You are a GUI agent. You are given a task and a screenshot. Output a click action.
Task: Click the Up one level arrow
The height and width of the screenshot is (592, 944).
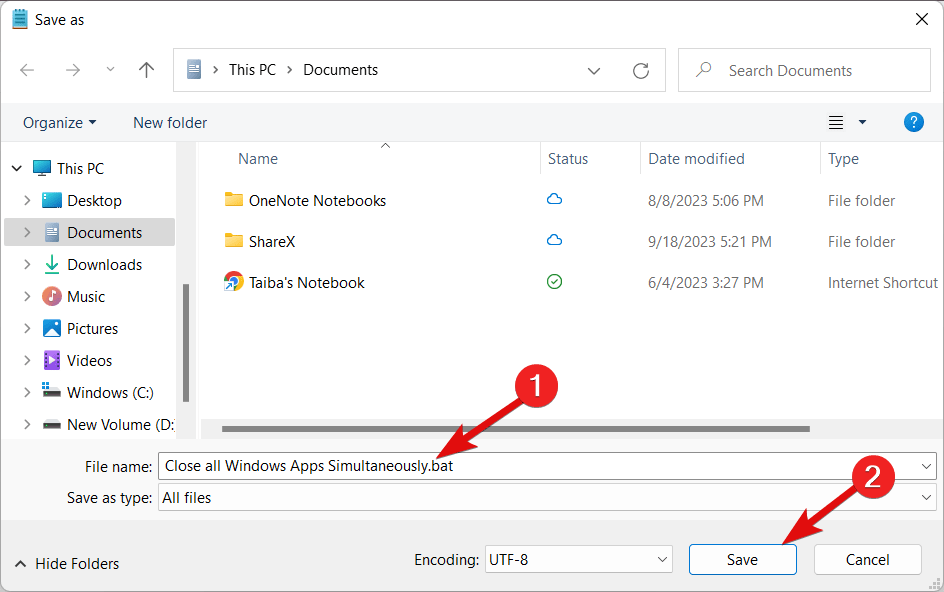click(147, 70)
